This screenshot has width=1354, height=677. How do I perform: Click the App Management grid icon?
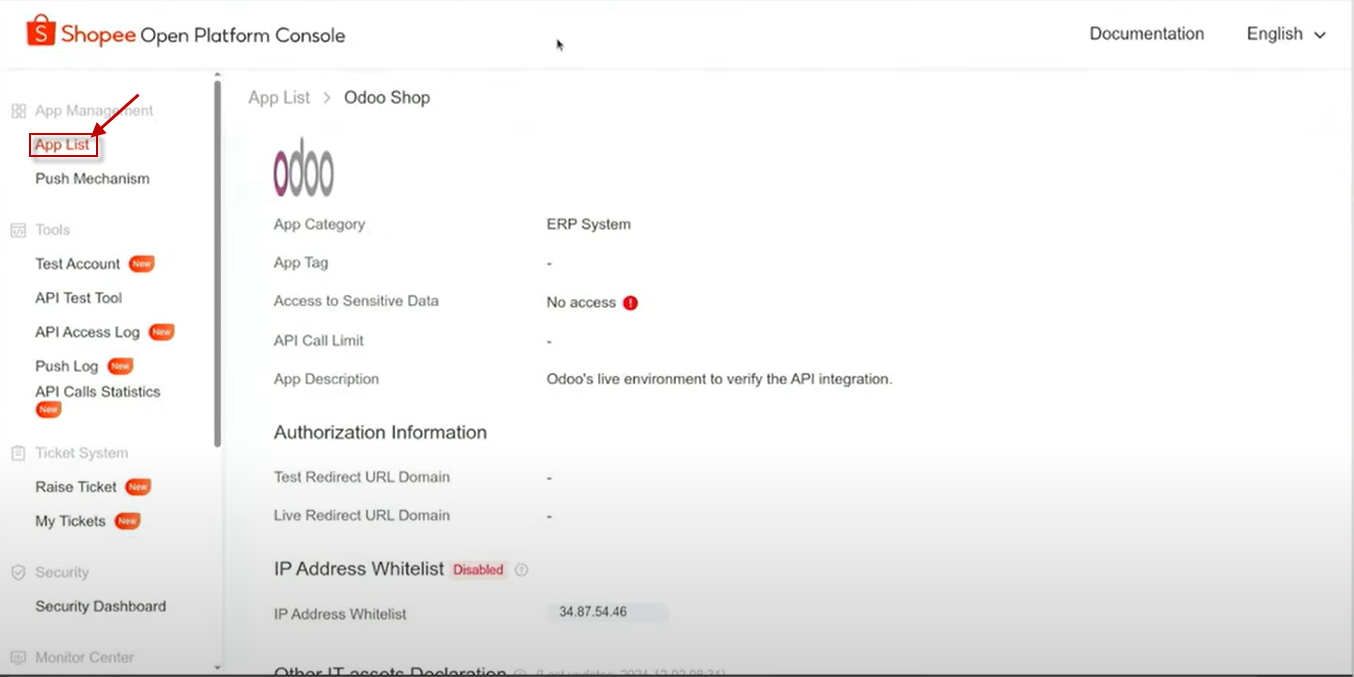(x=18, y=111)
